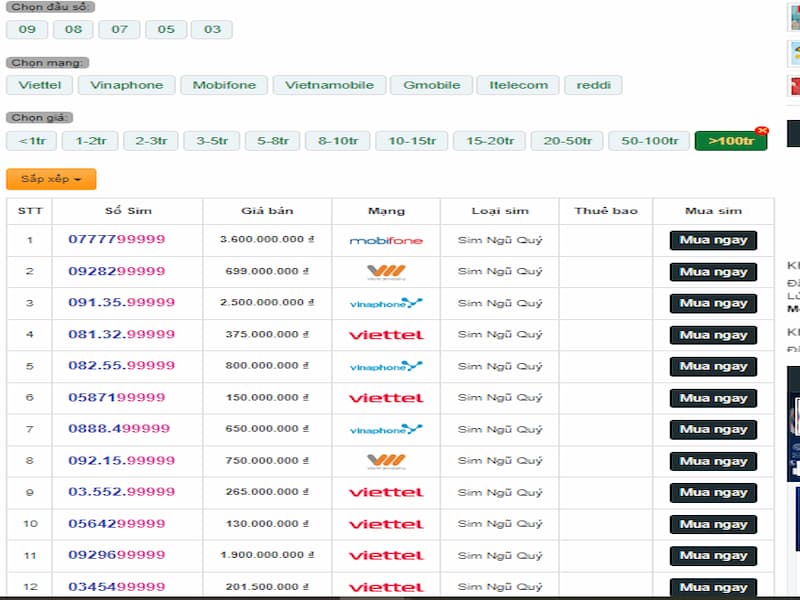Open SIM number 0928299999

coord(116,271)
